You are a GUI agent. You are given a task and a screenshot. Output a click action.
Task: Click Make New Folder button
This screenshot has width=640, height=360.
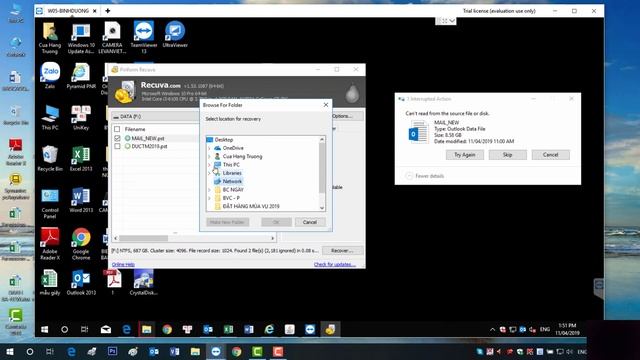click(x=227, y=222)
